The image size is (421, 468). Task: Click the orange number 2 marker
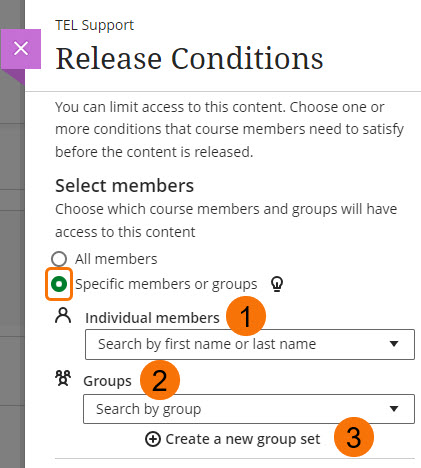pyautogui.click(x=160, y=380)
